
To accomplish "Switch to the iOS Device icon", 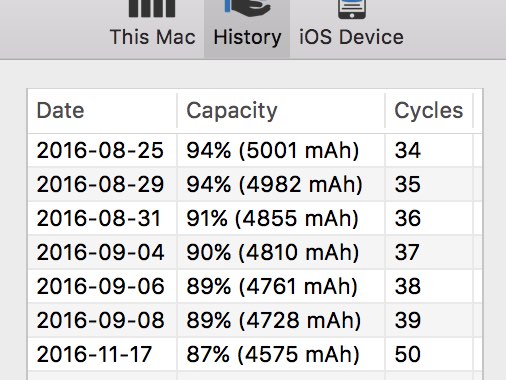I will 352,9.
